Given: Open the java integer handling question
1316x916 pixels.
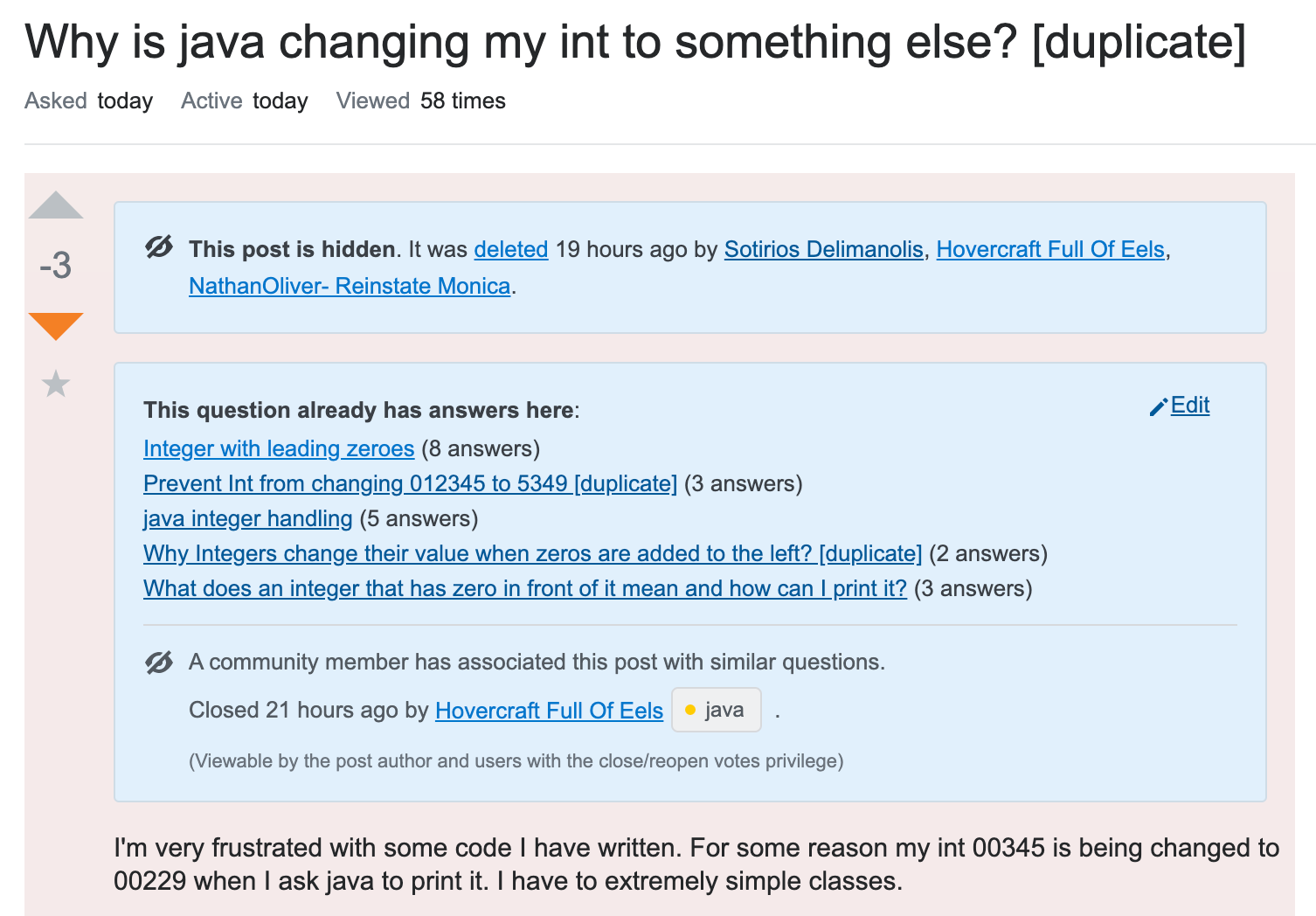Looking at the screenshot, I should pyautogui.click(x=247, y=518).
